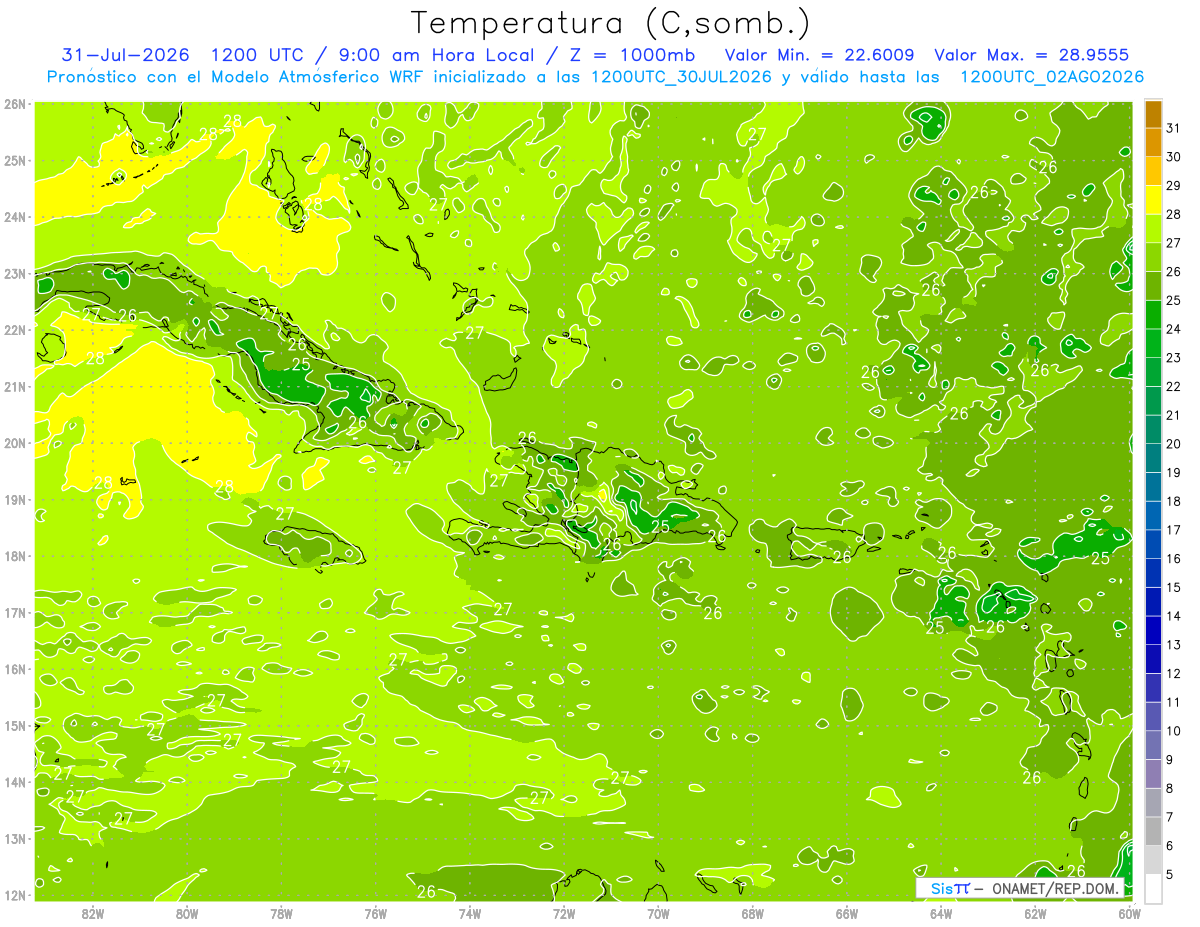The width and height of the screenshot is (1200, 927).
Task: Click the '1200UTC_30JUL2026' initialization time text
Action: click(x=681, y=77)
